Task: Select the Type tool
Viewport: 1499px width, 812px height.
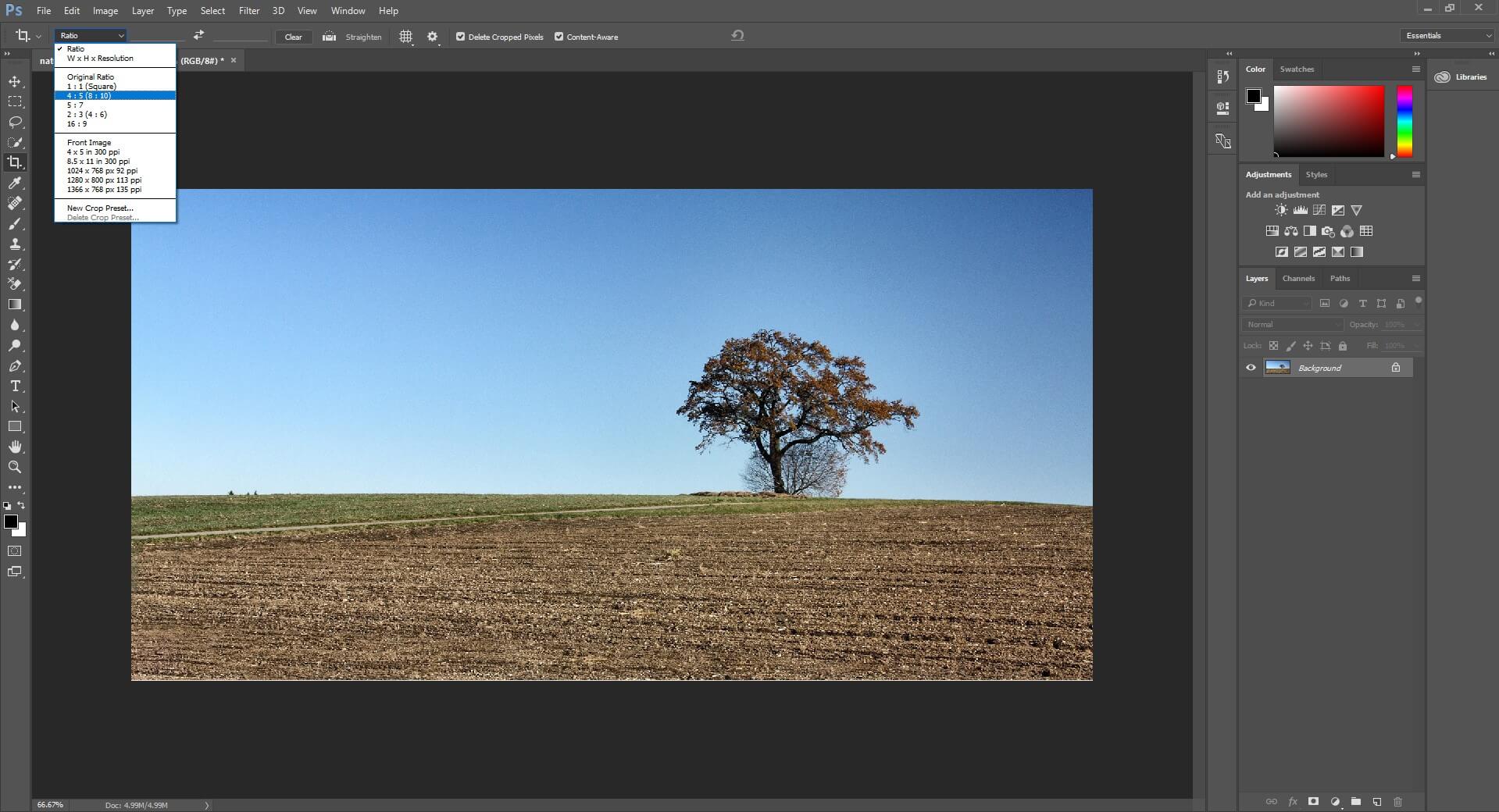Action: pyautogui.click(x=15, y=386)
